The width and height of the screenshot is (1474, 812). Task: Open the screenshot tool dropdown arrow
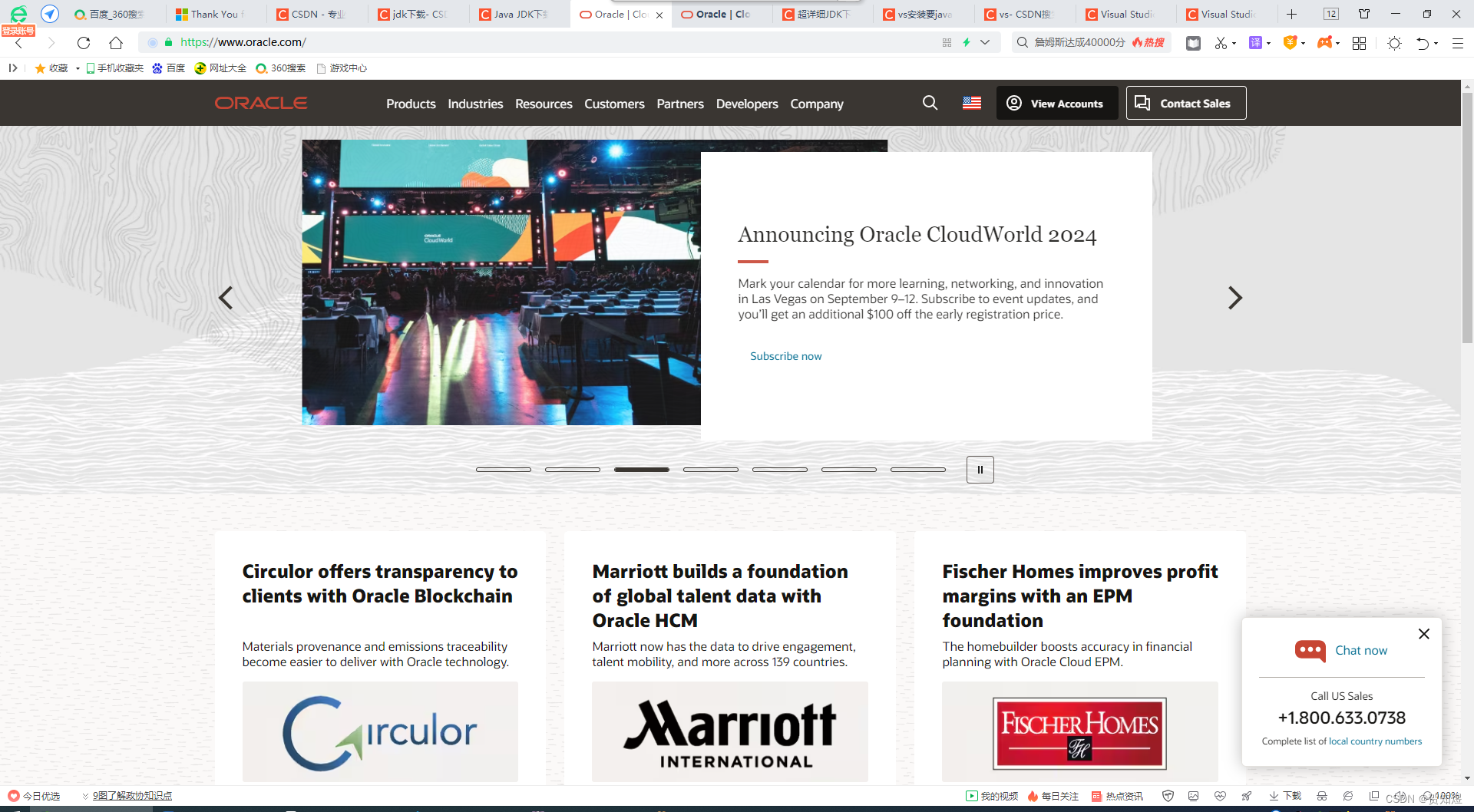tap(1234, 43)
